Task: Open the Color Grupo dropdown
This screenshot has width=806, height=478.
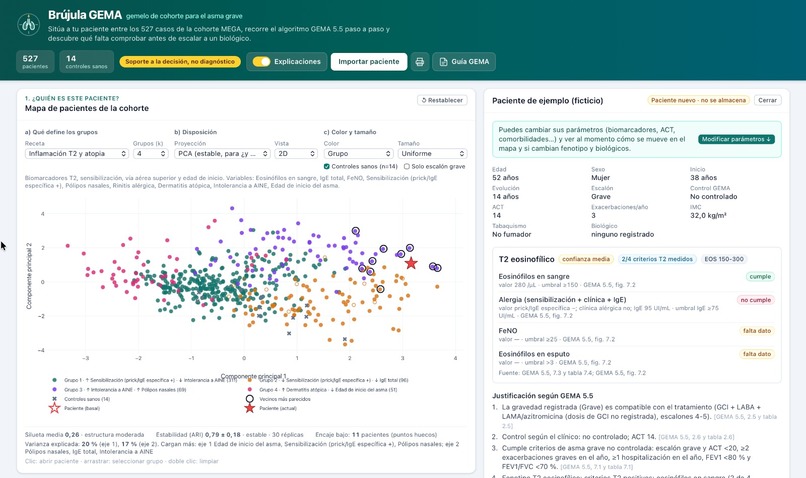Action: [358, 154]
